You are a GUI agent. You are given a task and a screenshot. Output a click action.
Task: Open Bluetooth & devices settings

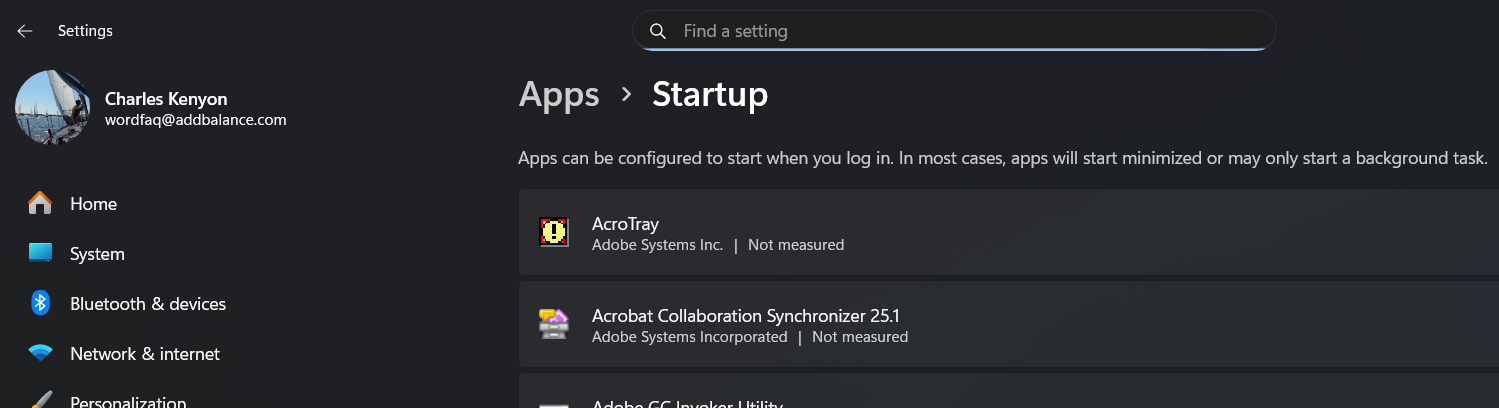(148, 304)
